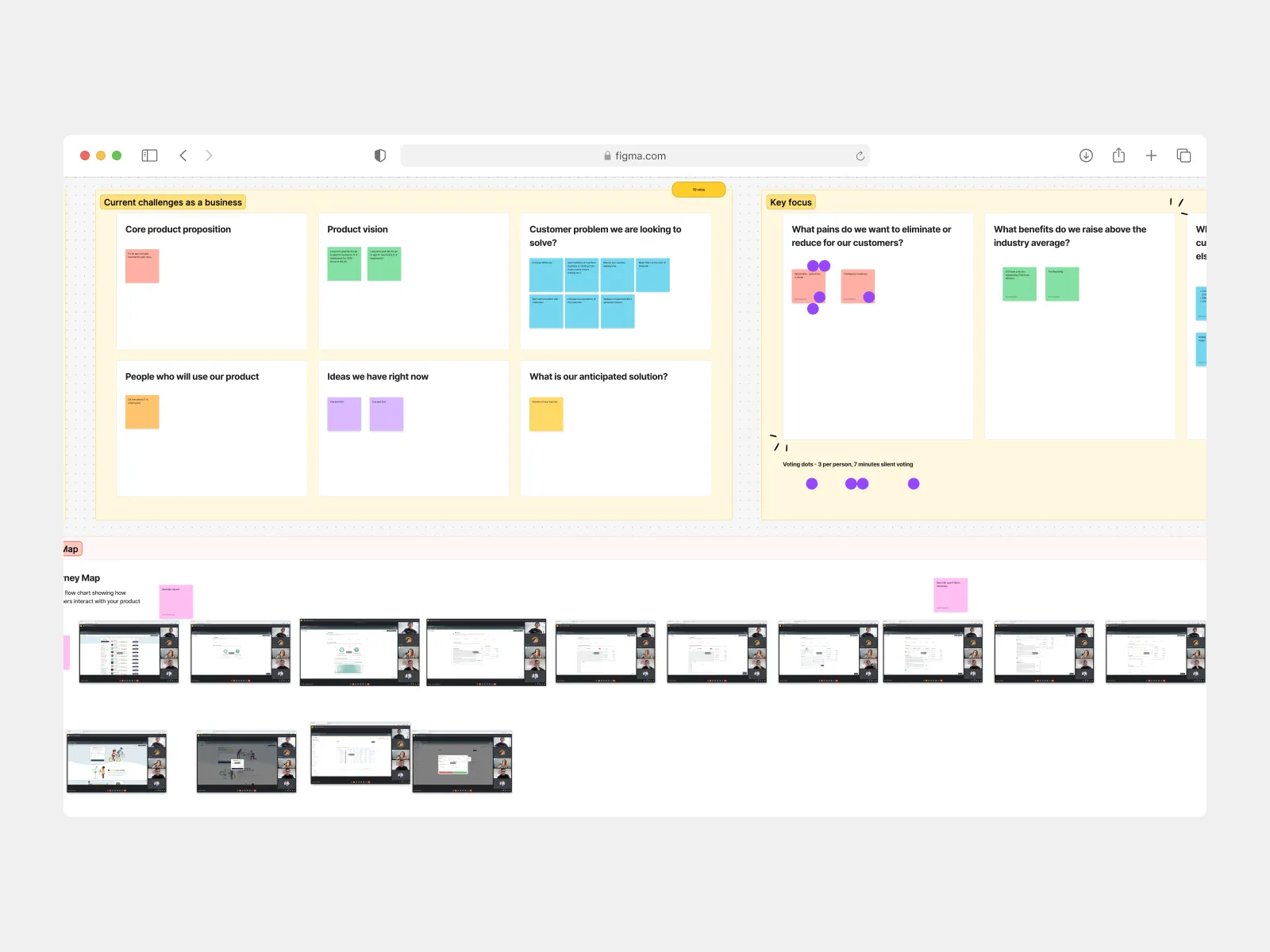This screenshot has height=952, width=1270.
Task: Click the Share icon in toolbar
Action: (x=1118, y=155)
